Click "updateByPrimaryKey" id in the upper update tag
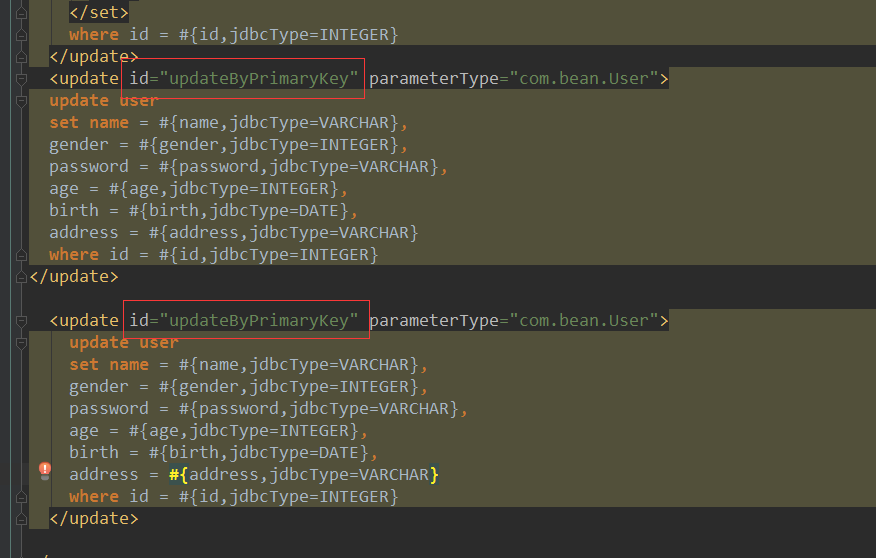This screenshot has width=876, height=558. pos(259,79)
